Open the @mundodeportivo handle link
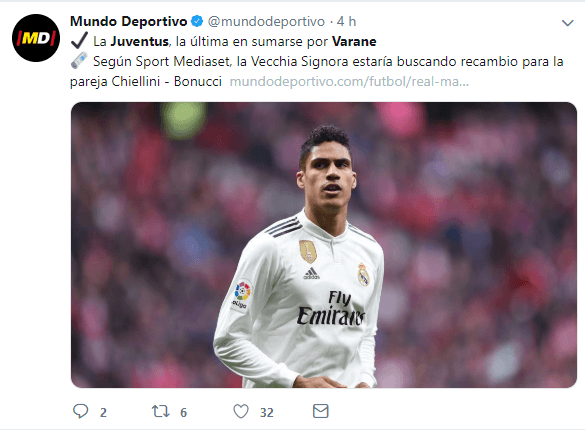This screenshot has width=585, height=432. [266, 22]
